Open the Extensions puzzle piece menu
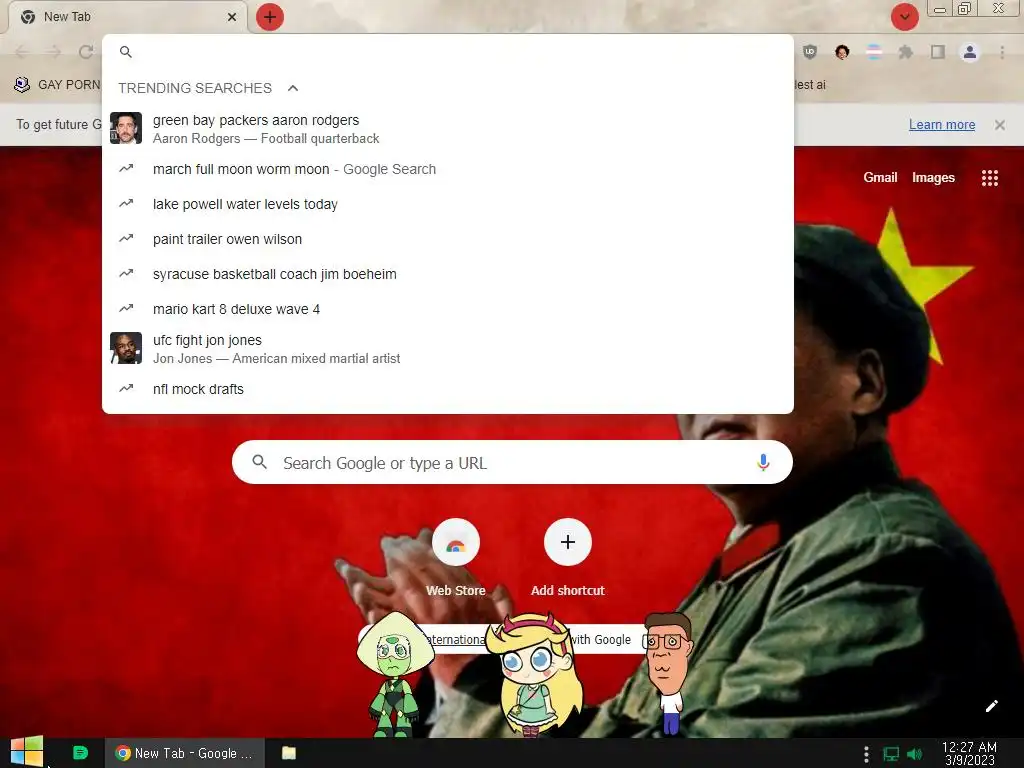The image size is (1024, 768). (906, 52)
